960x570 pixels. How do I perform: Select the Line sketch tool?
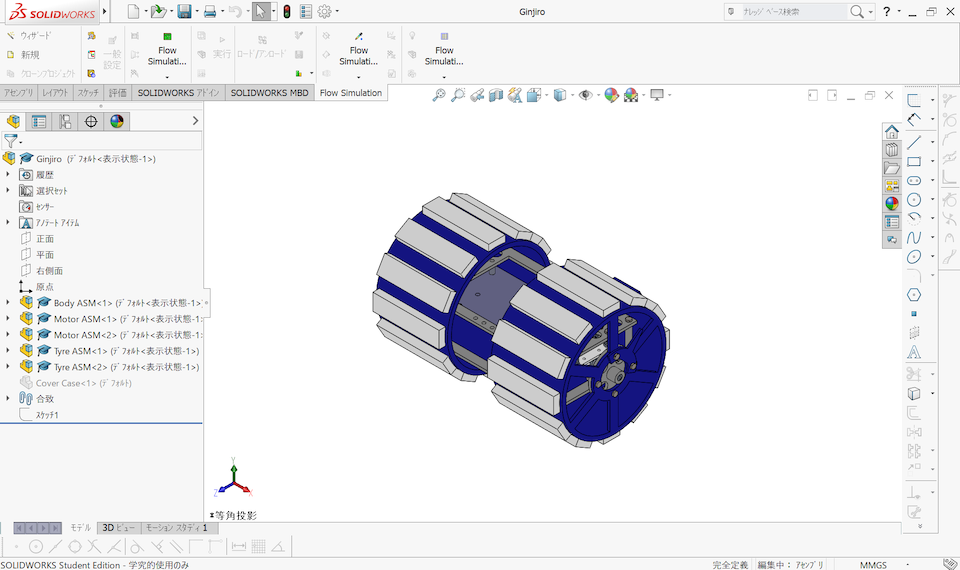click(914, 142)
